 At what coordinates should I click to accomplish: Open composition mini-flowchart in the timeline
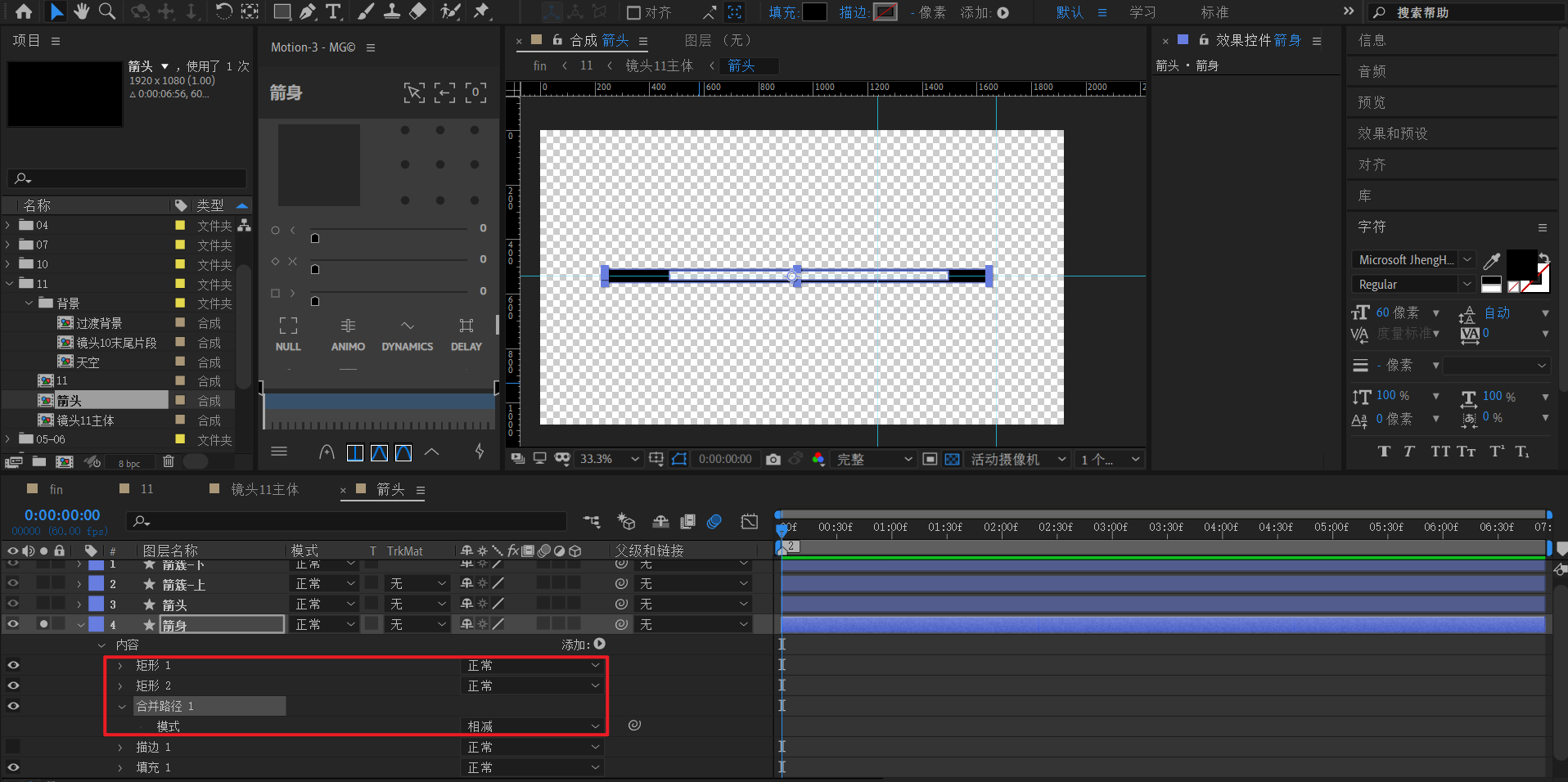pyautogui.click(x=592, y=521)
